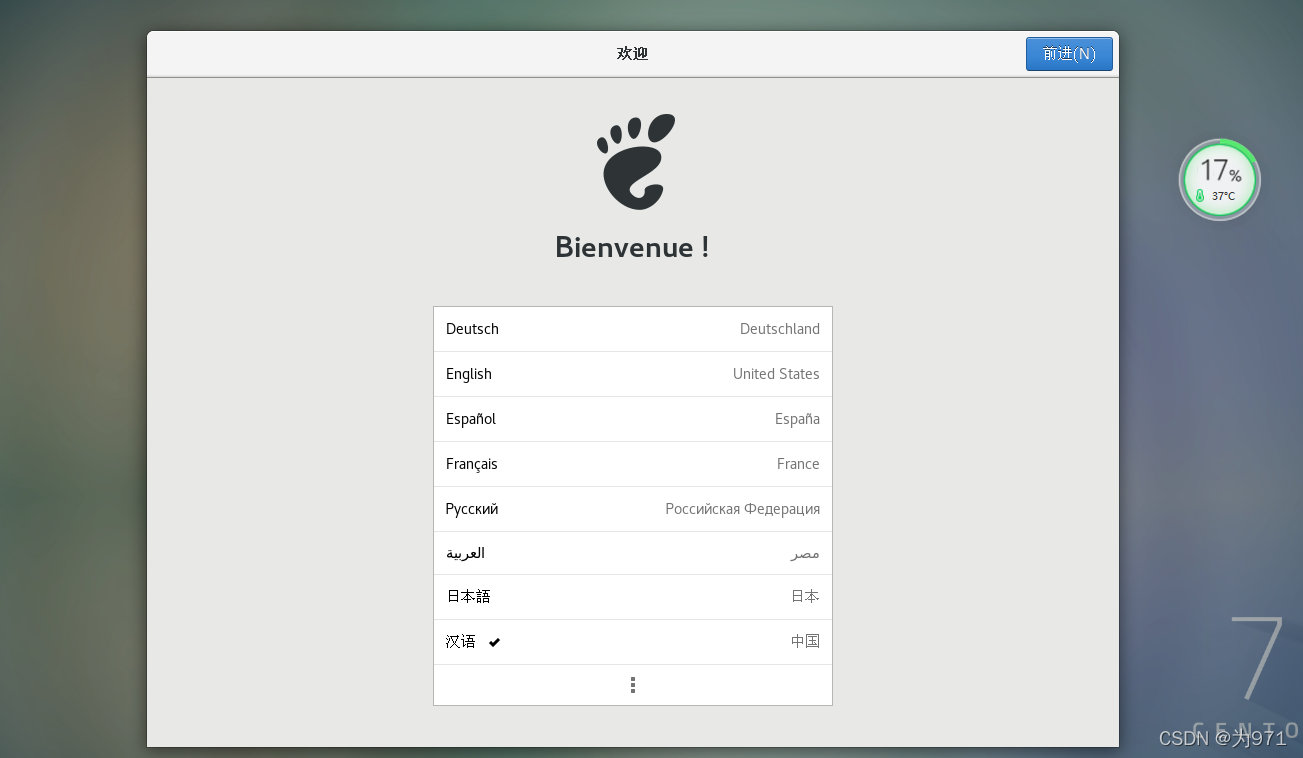The width and height of the screenshot is (1303, 758).
Task: Pick Français France from the list
Action: click(x=633, y=464)
